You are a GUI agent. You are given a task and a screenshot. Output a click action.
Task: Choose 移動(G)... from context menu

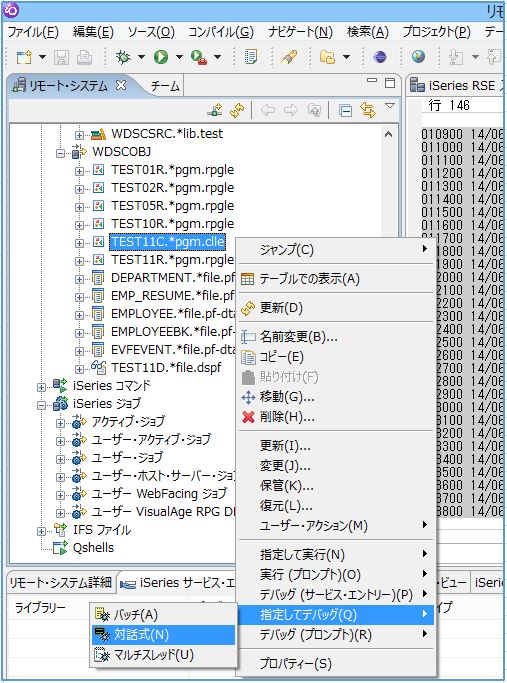point(336,397)
